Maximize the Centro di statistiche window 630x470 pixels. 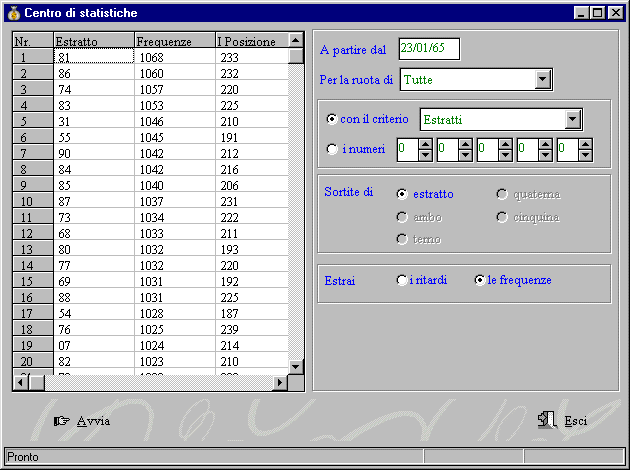click(597, 13)
